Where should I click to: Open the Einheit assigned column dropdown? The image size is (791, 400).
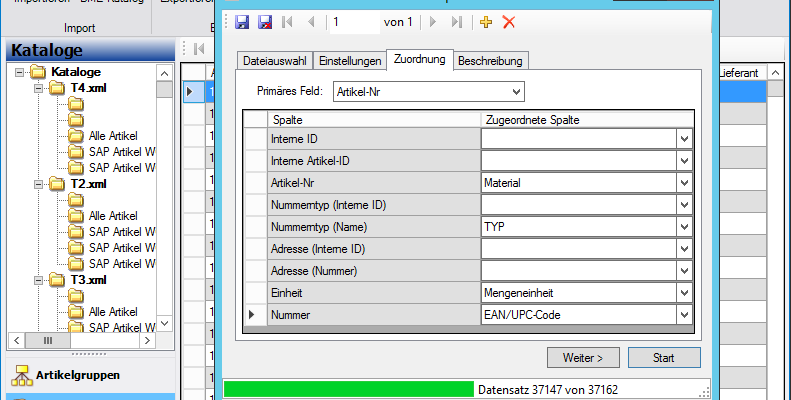click(x=685, y=292)
